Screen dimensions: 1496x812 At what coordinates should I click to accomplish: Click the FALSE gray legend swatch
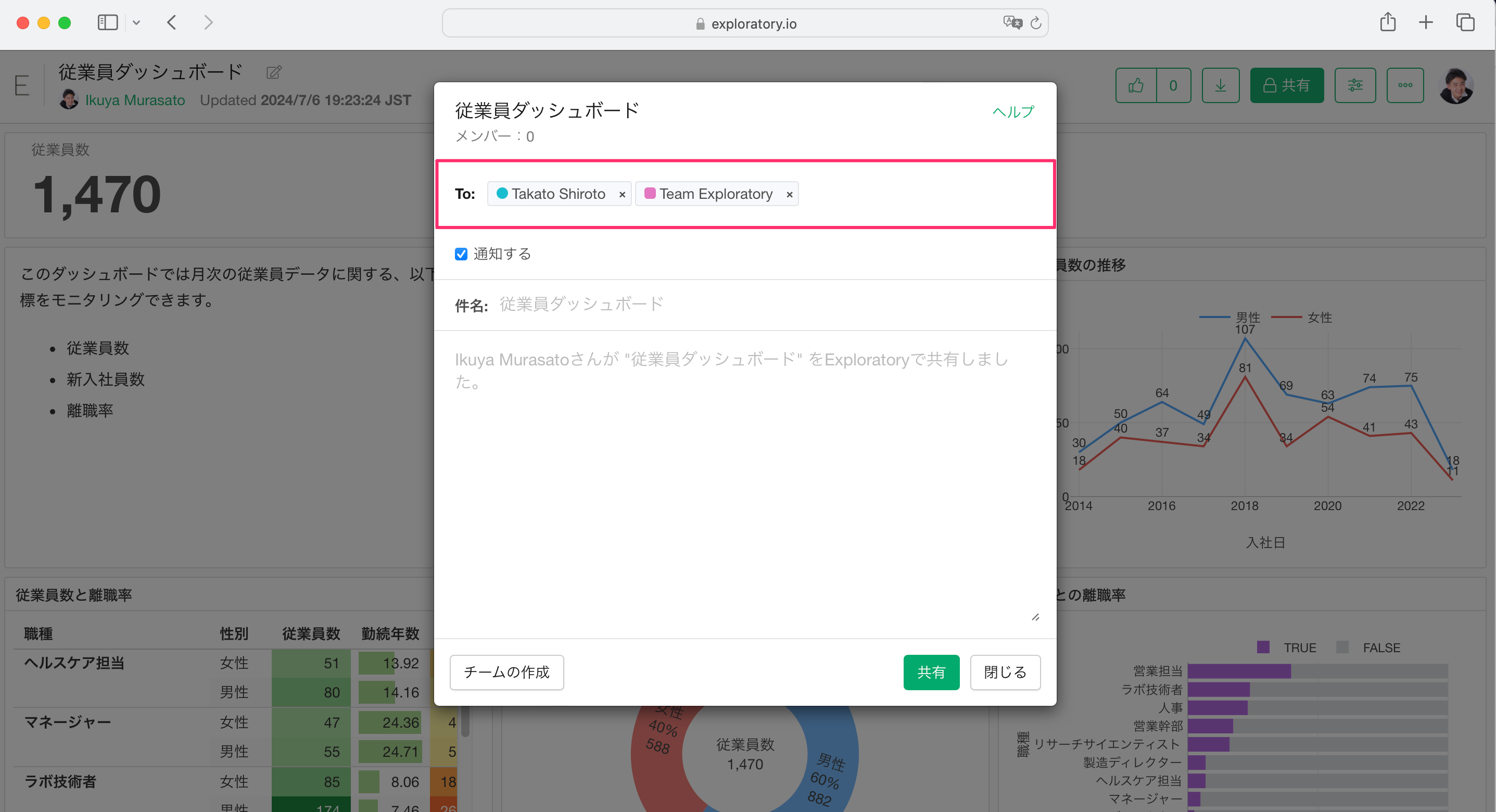(x=1342, y=647)
